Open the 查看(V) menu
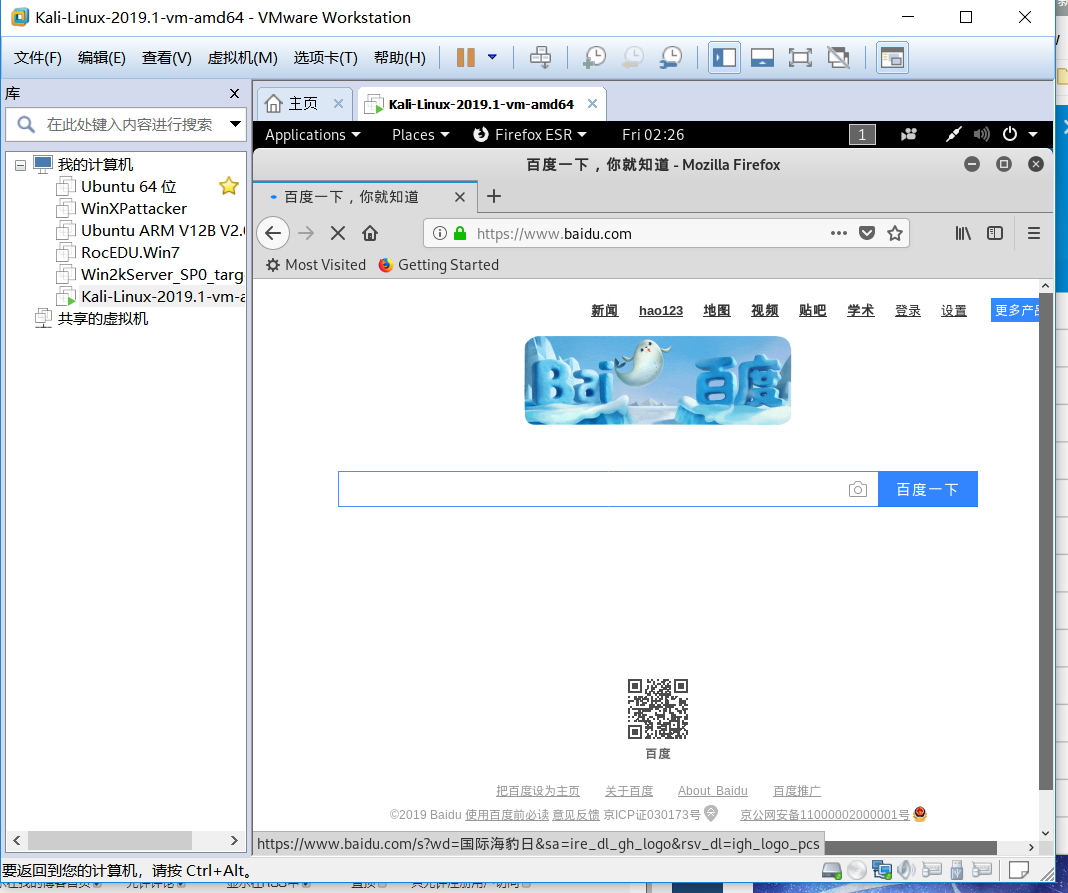 [166, 58]
